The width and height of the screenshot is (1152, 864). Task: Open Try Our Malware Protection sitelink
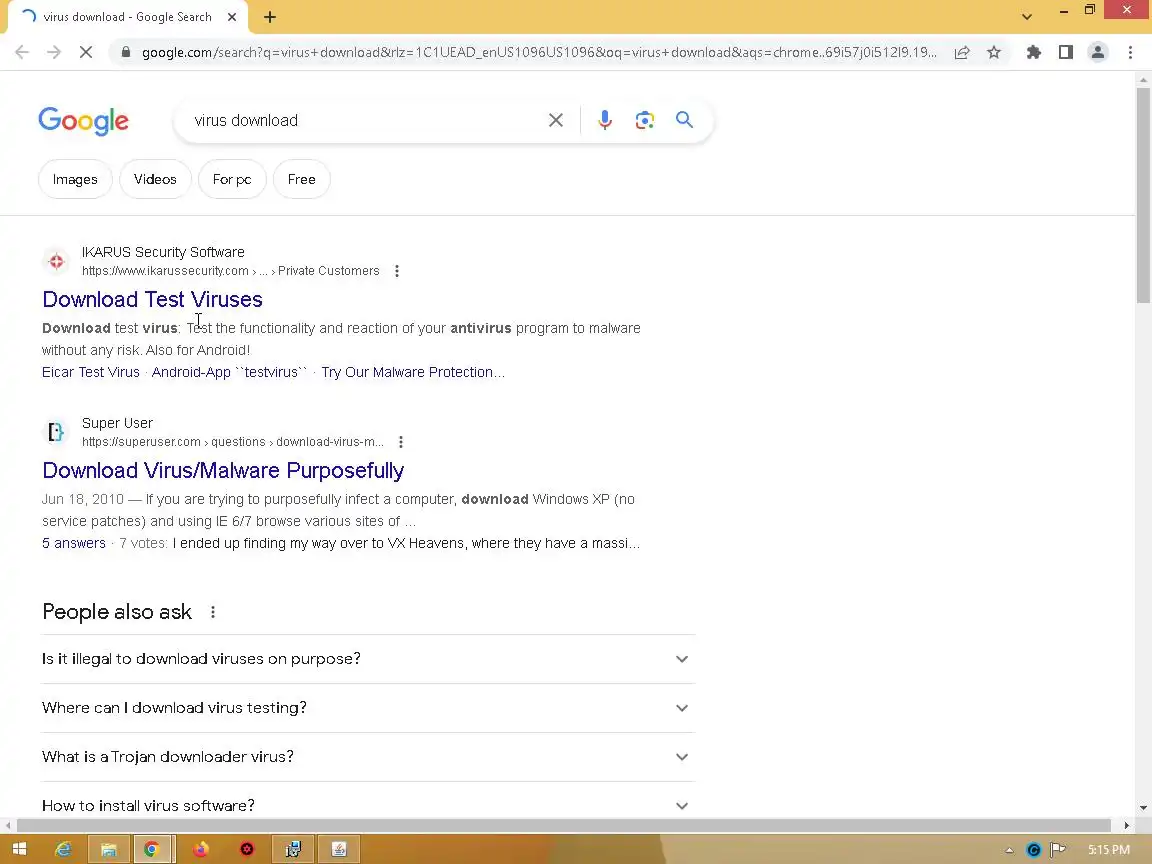[x=413, y=372]
